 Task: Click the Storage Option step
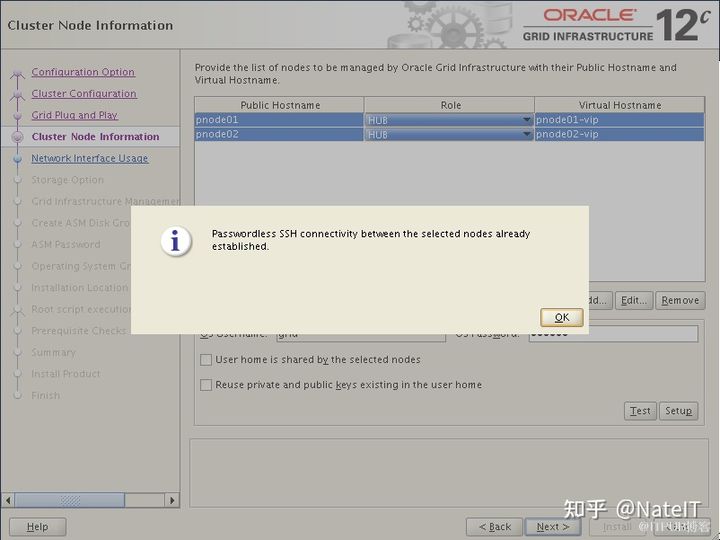pyautogui.click(x=68, y=180)
